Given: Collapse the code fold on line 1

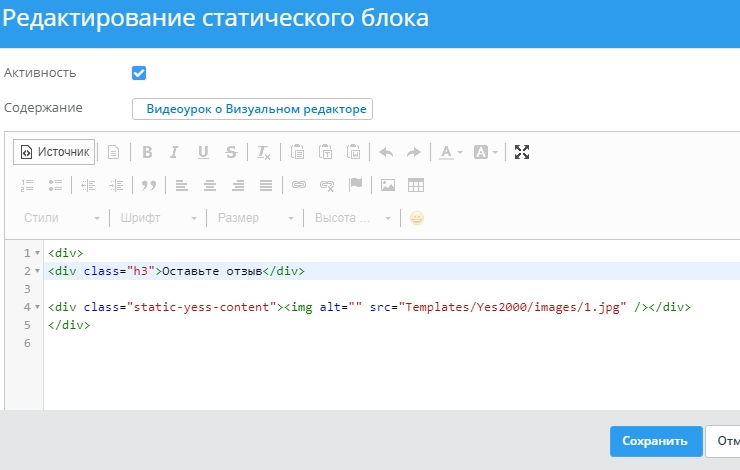Looking at the screenshot, I should pos(38,254).
